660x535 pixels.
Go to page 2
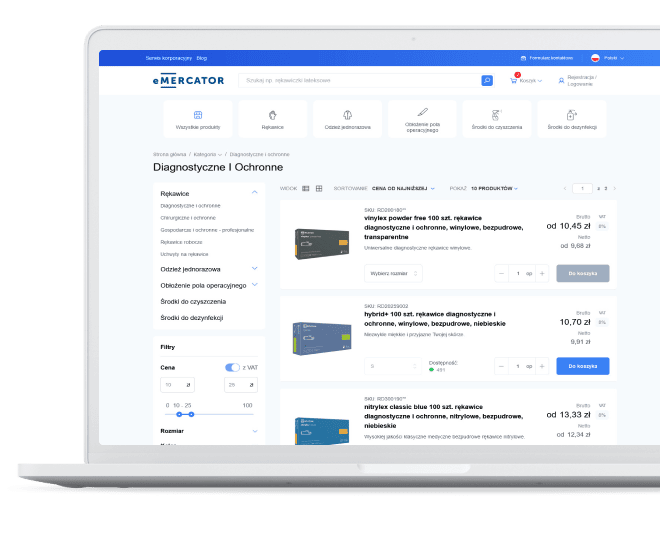click(599, 189)
